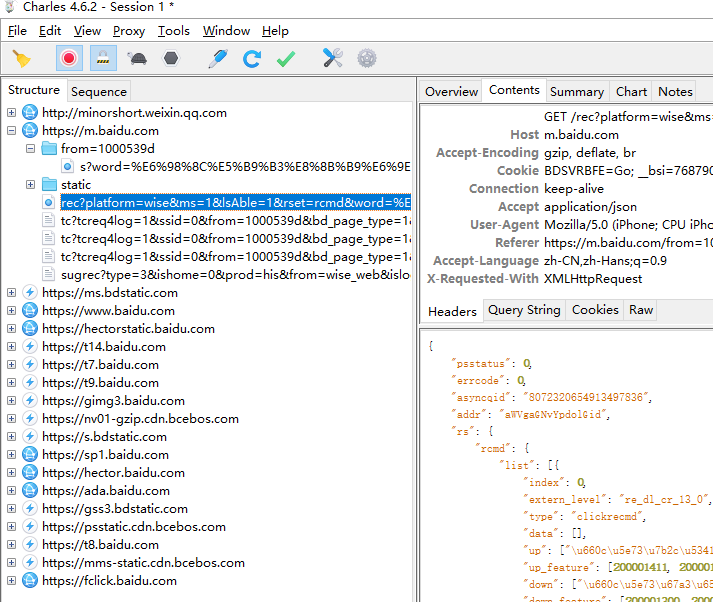Image resolution: width=713 pixels, height=602 pixels.
Task: Expand the ms.bdstatic.com node
Action: click(12, 292)
